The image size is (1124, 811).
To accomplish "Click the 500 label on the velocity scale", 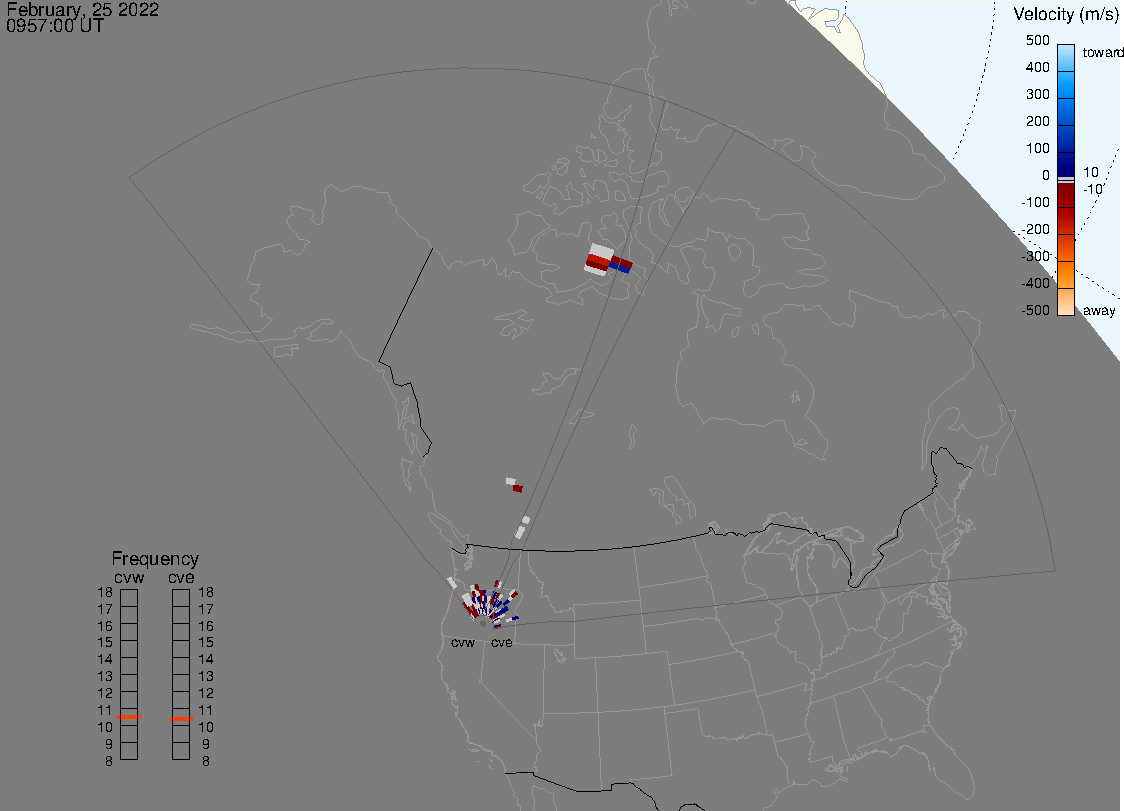I will (1037, 40).
